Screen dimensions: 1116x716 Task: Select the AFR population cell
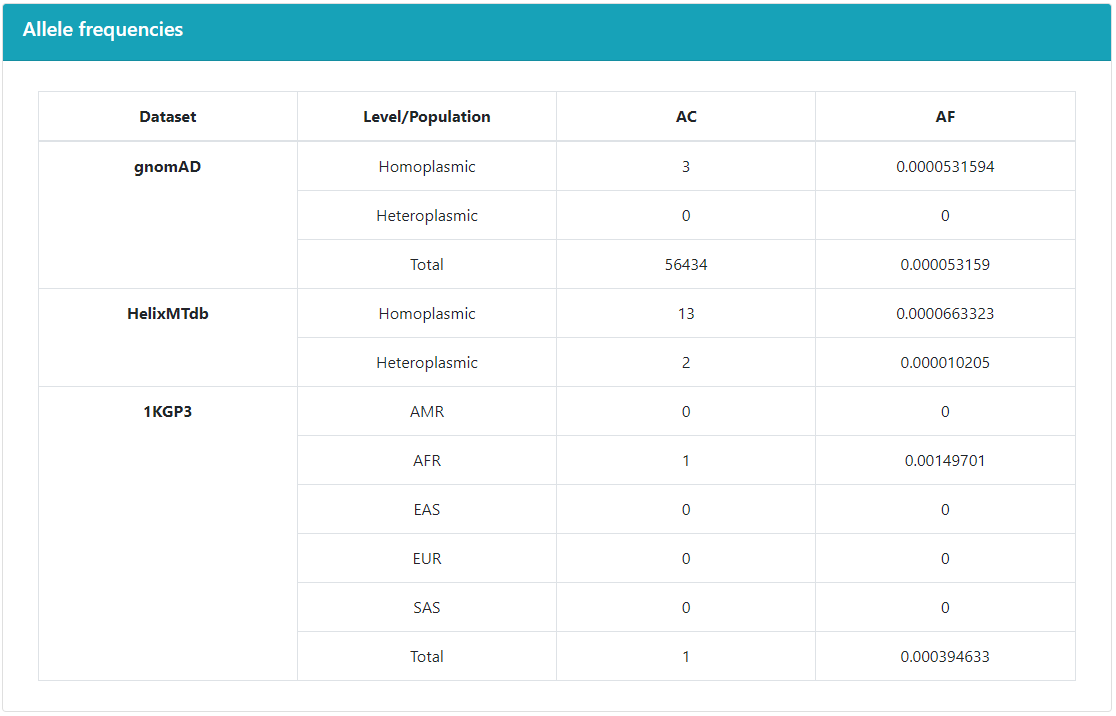click(426, 461)
